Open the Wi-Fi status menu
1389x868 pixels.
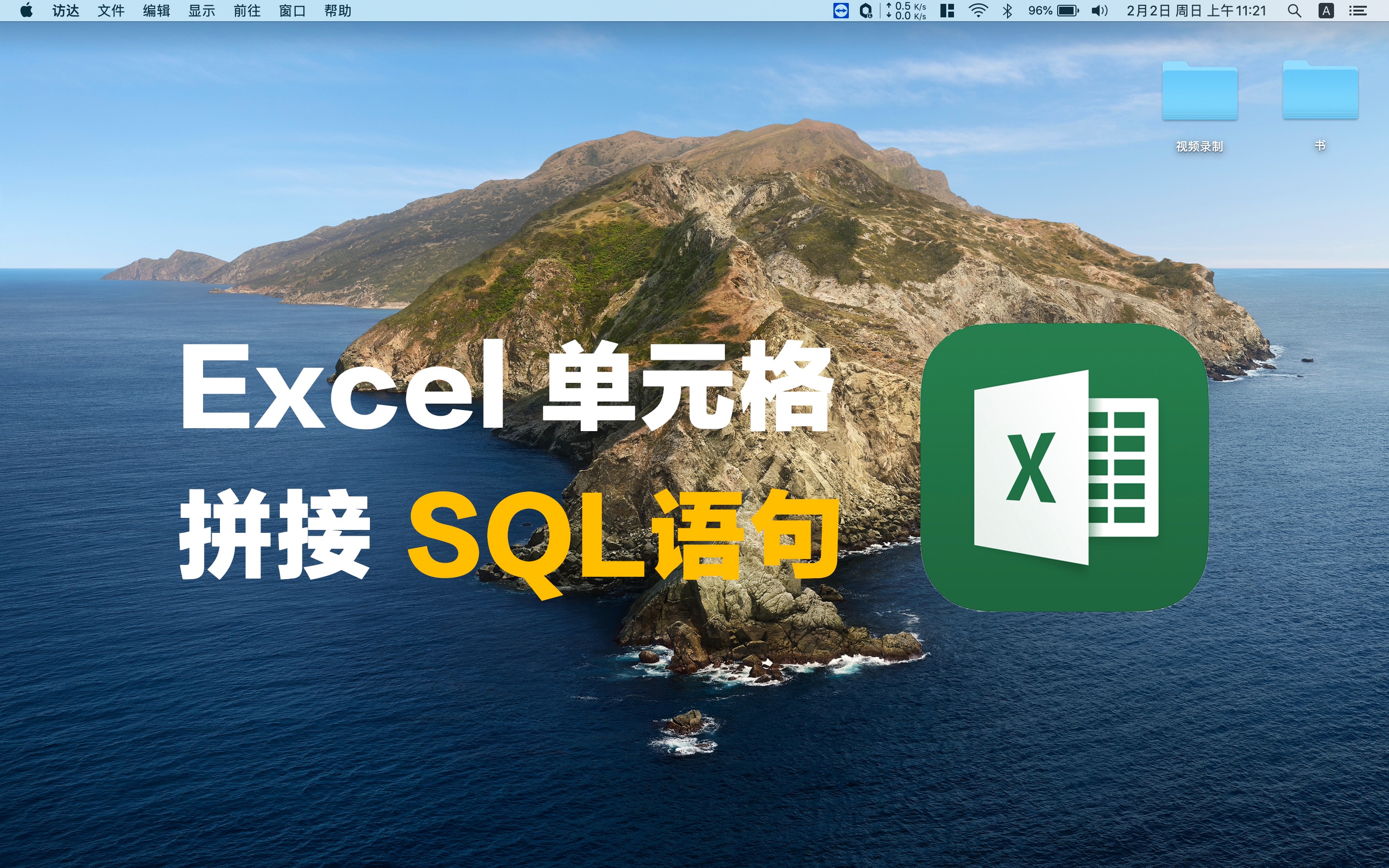pyautogui.click(x=978, y=10)
